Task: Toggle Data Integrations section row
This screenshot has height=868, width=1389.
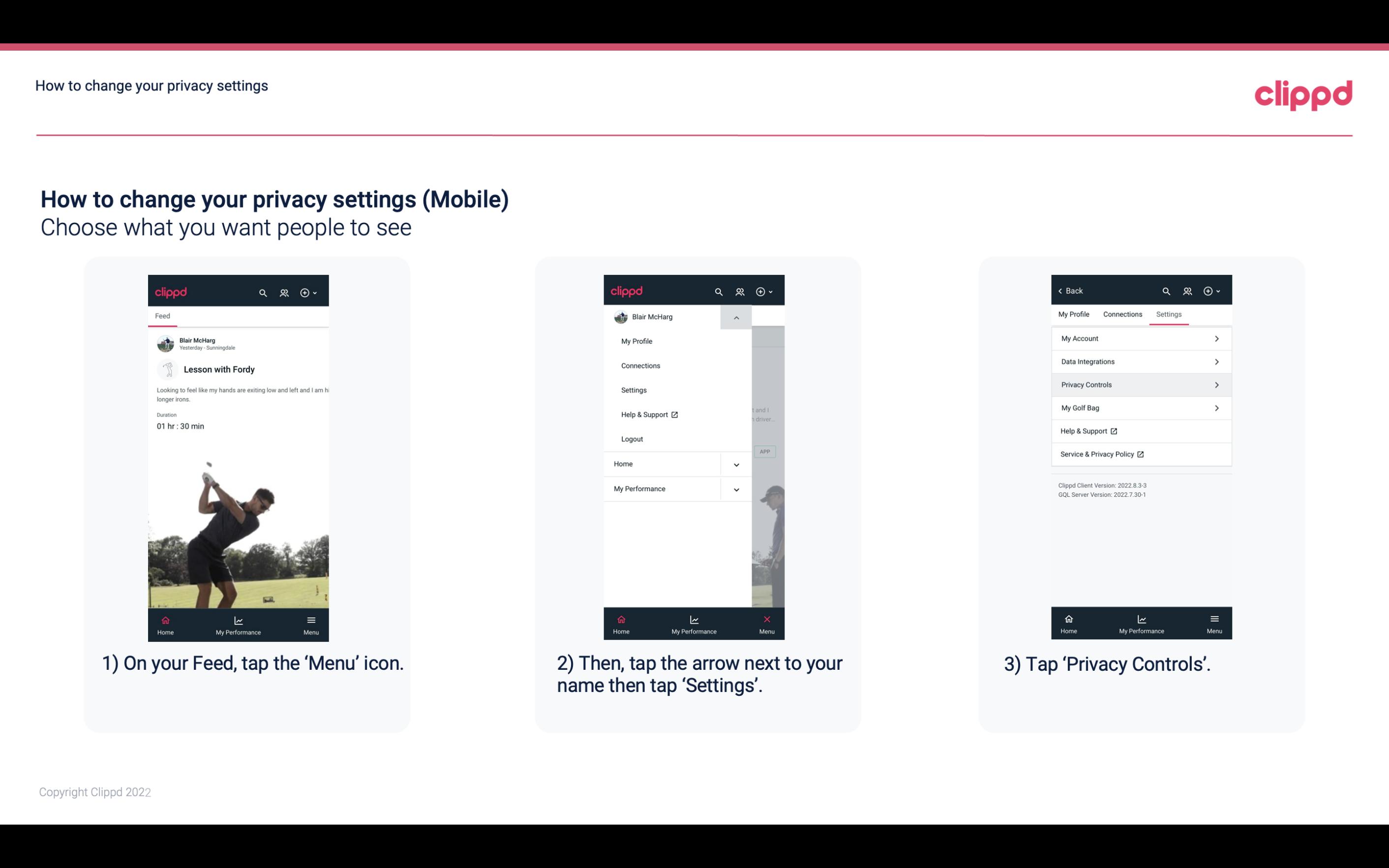Action: tap(1140, 361)
